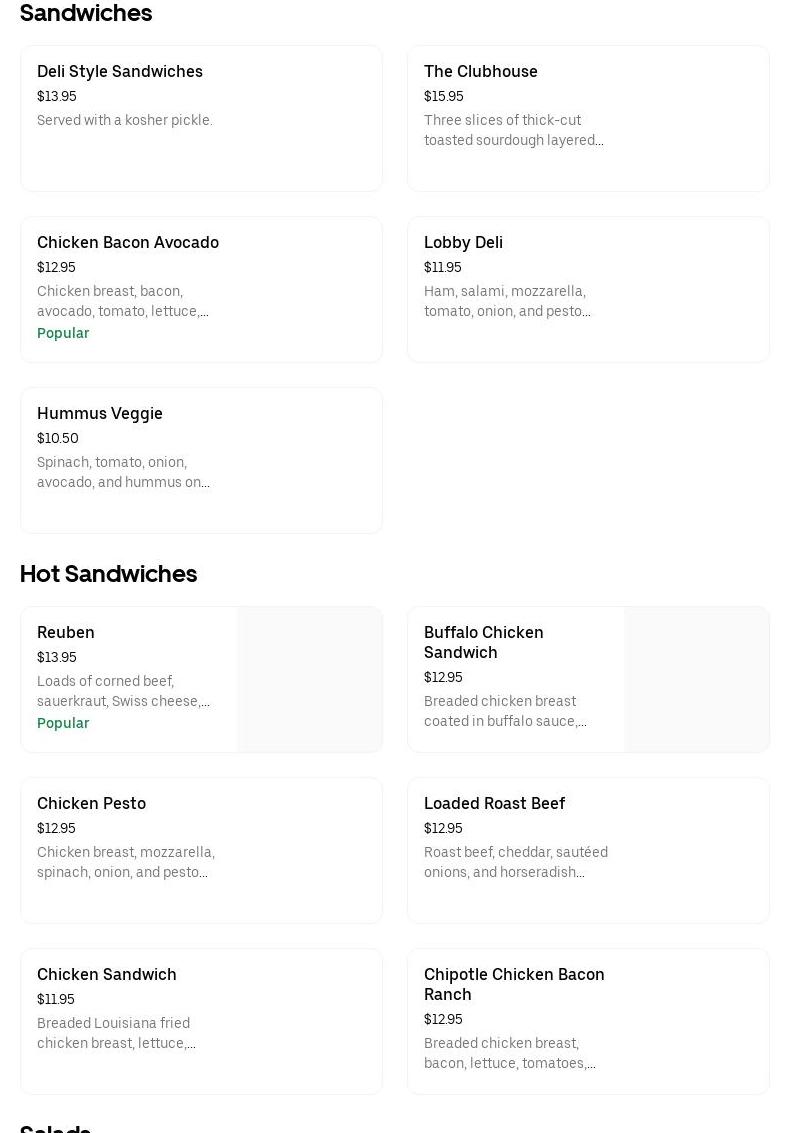804x1133 pixels.
Task: Click the Reuben item title
Action: pyautogui.click(x=66, y=633)
